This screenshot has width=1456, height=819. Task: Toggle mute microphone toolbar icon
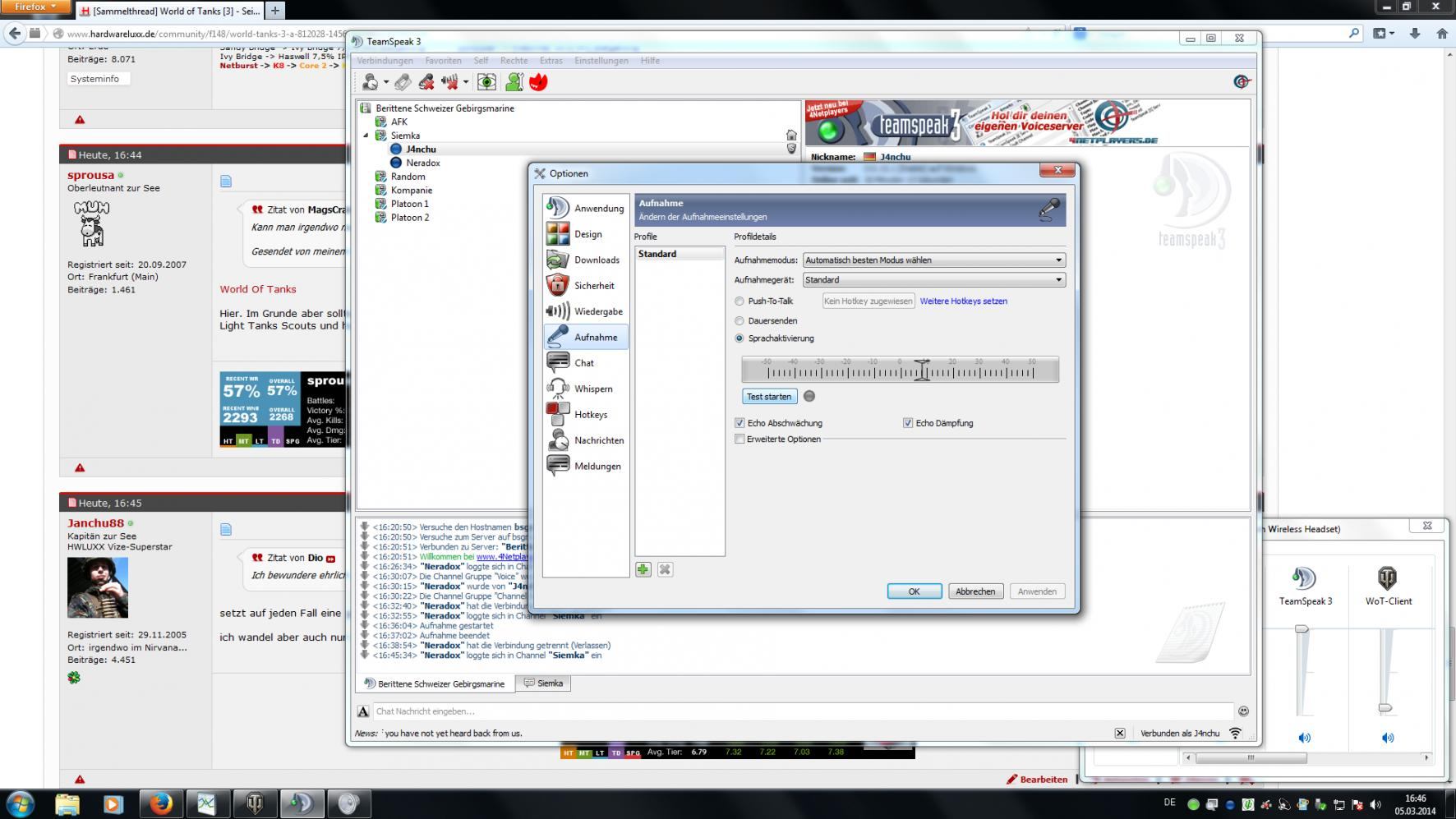(x=426, y=82)
